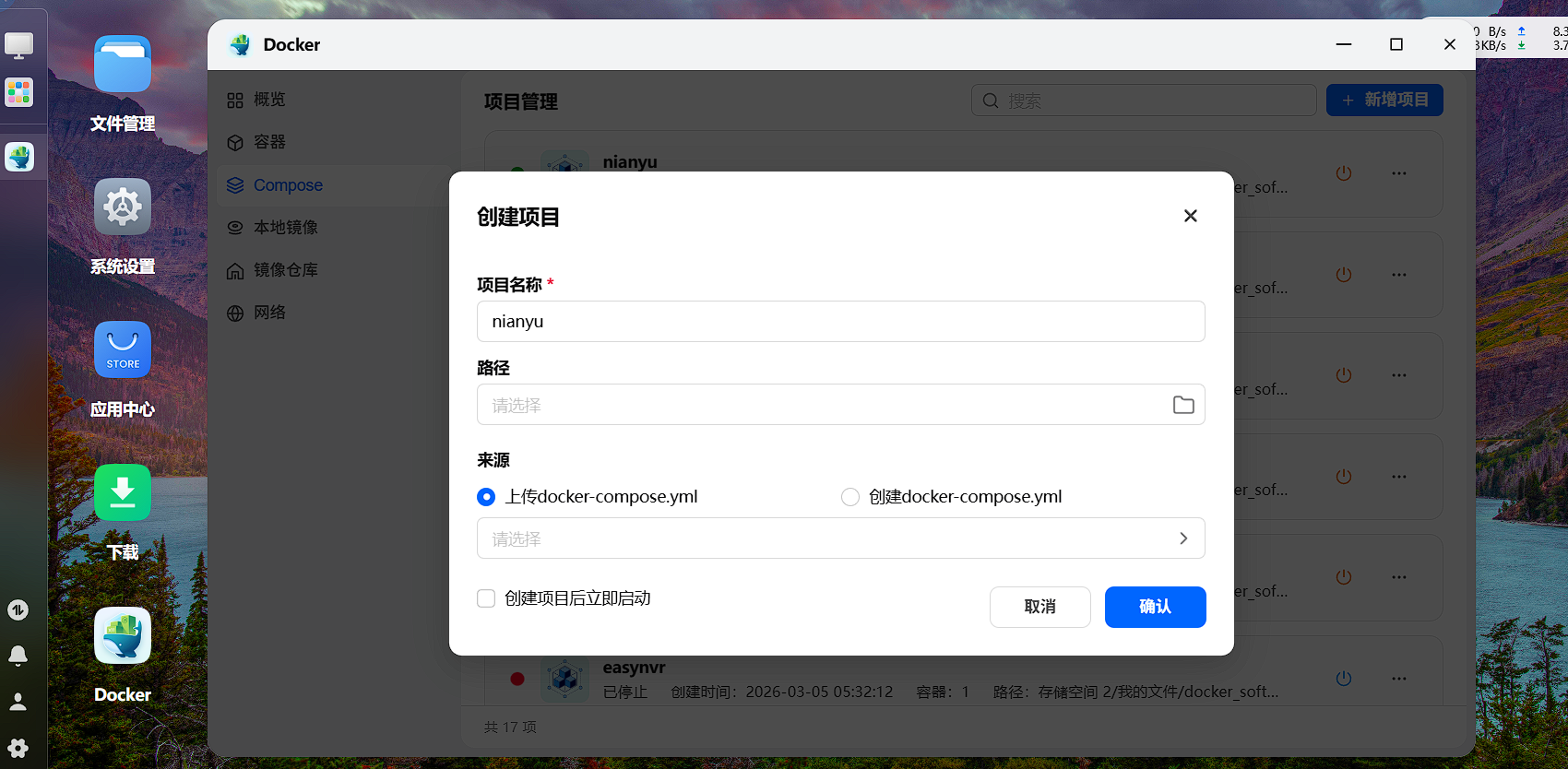This screenshot has width=1568, height=769.
Task: Click the 项目管理 page heading
Action: coord(521,101)
